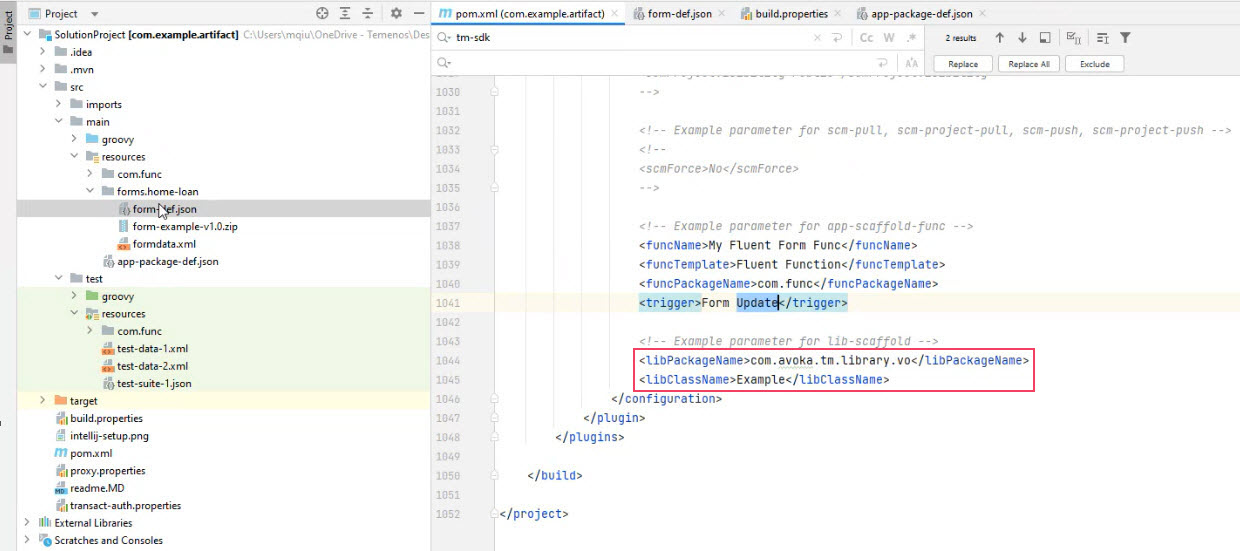Click the Exclude button
Screen dimensions: 1240x551
pos(1094,64)
